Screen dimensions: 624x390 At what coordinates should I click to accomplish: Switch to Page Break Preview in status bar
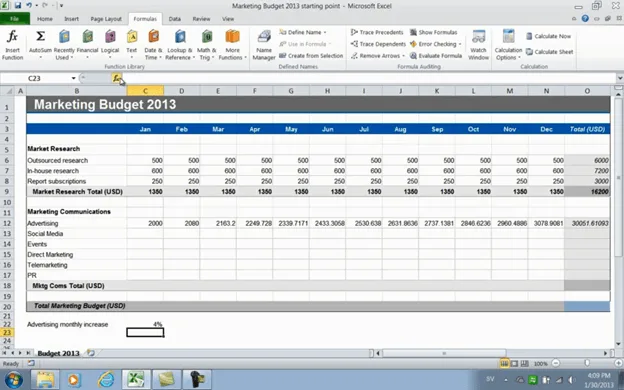(525, 363)
